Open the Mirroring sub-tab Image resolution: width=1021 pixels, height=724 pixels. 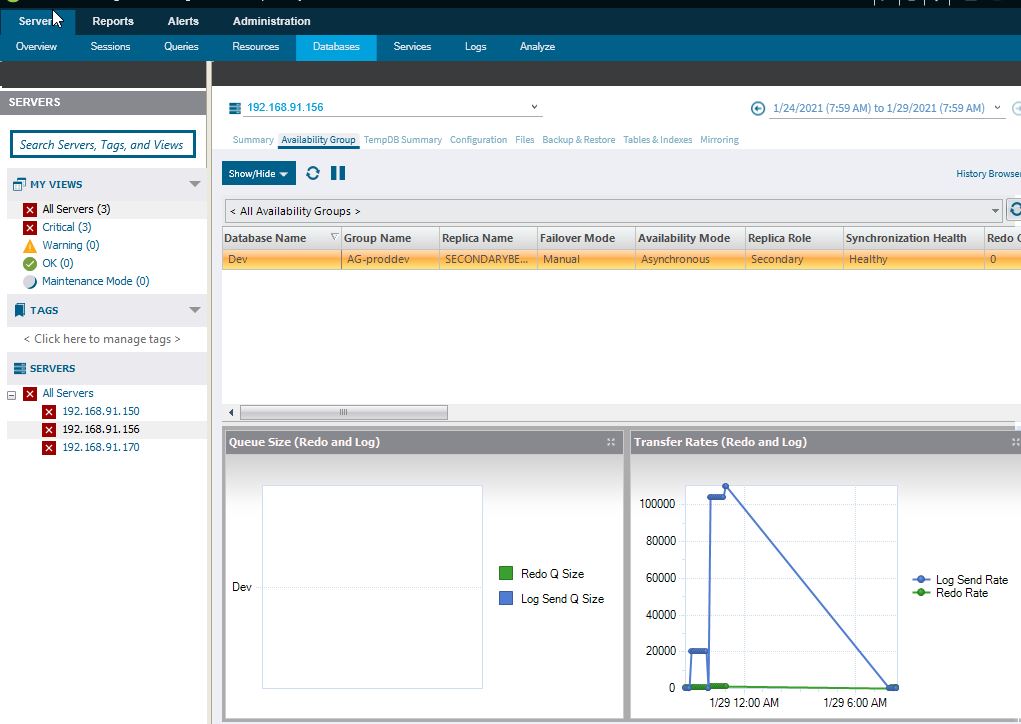[x=720, y=140]
